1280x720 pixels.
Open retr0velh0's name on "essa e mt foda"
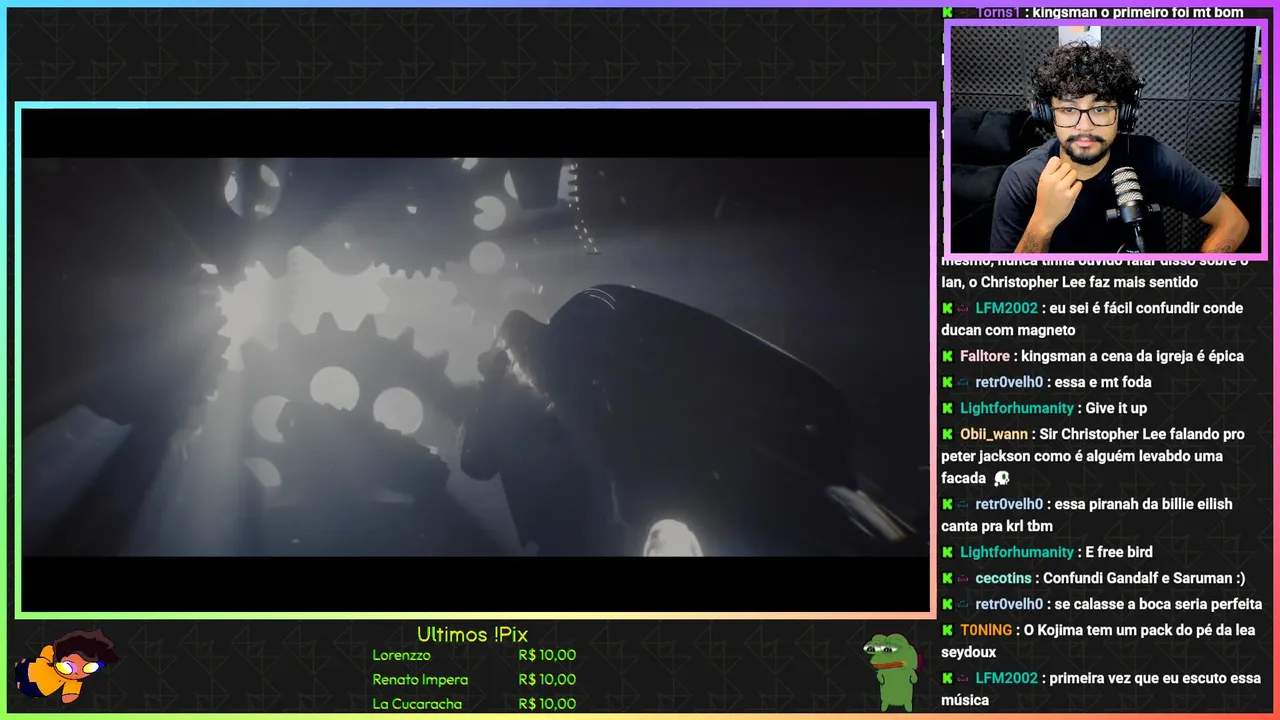[1009, 382]
